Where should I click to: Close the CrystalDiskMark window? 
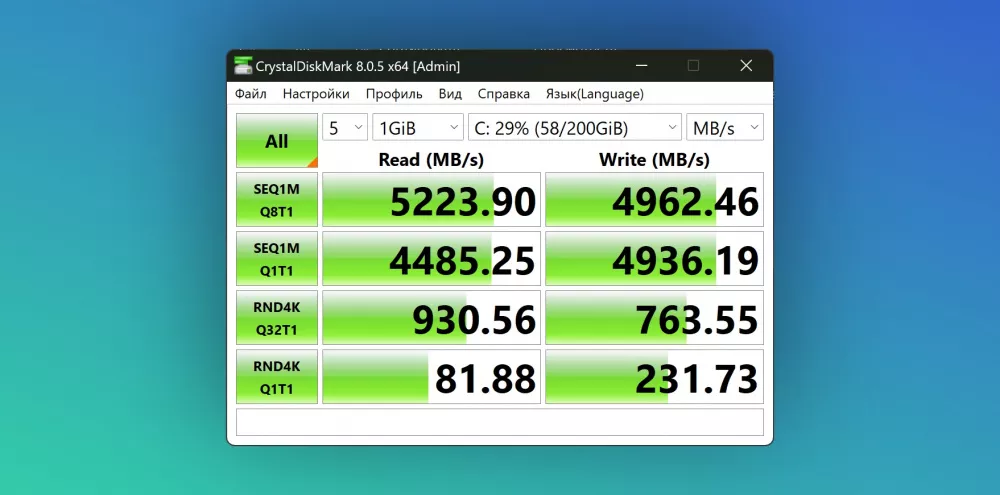point(746,66)
